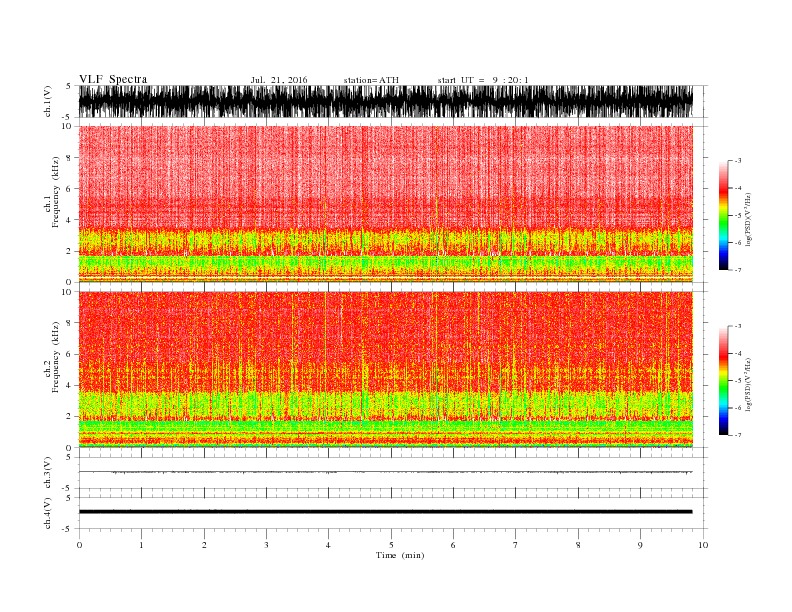The width and height of the screenshot is (792, 612).
Task: Click the ch.2 "log(PSD)(V²/Hz)" colorbar label
Action: (x=748, y=384)
